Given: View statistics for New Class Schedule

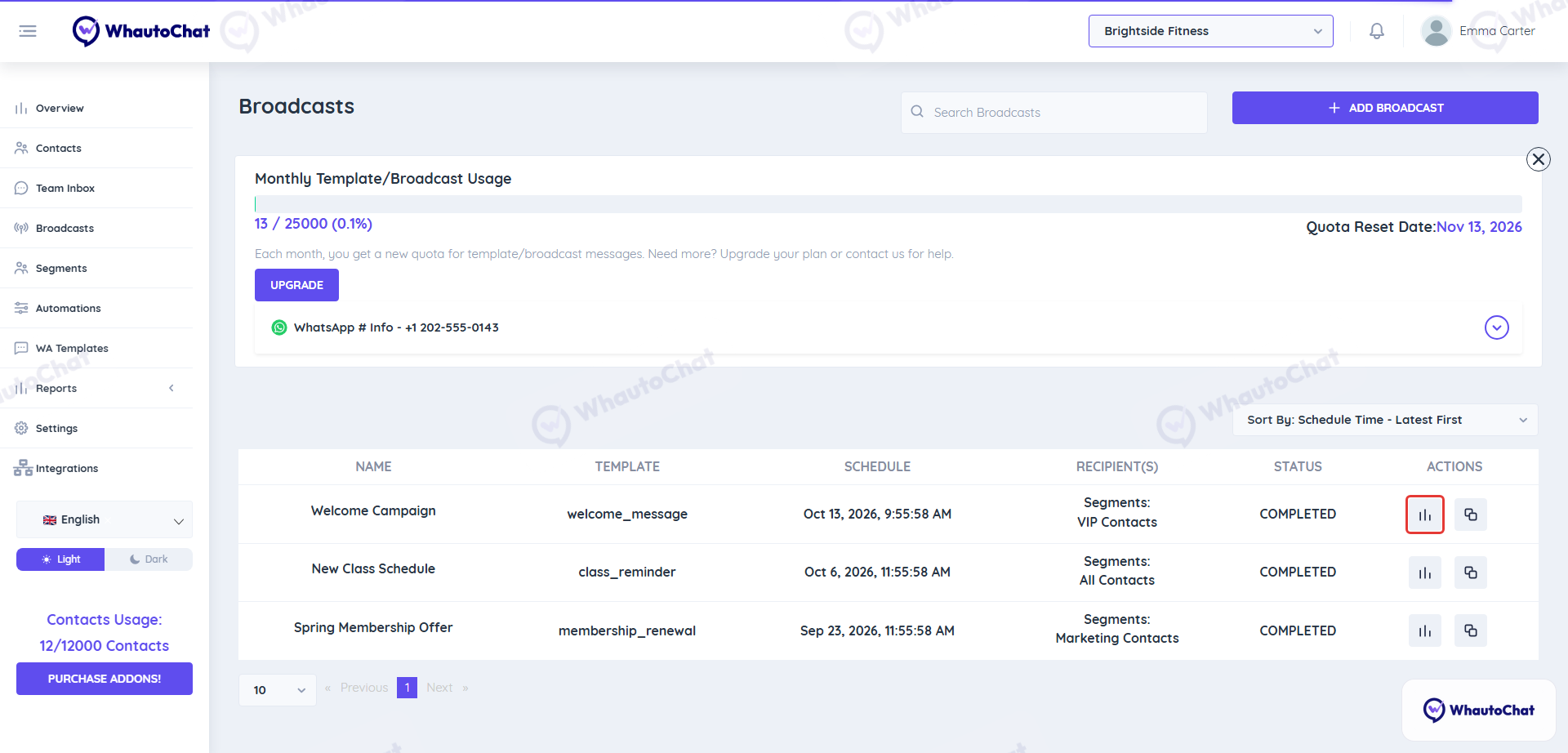Looking at the screenshot, I should (1425, 573).
